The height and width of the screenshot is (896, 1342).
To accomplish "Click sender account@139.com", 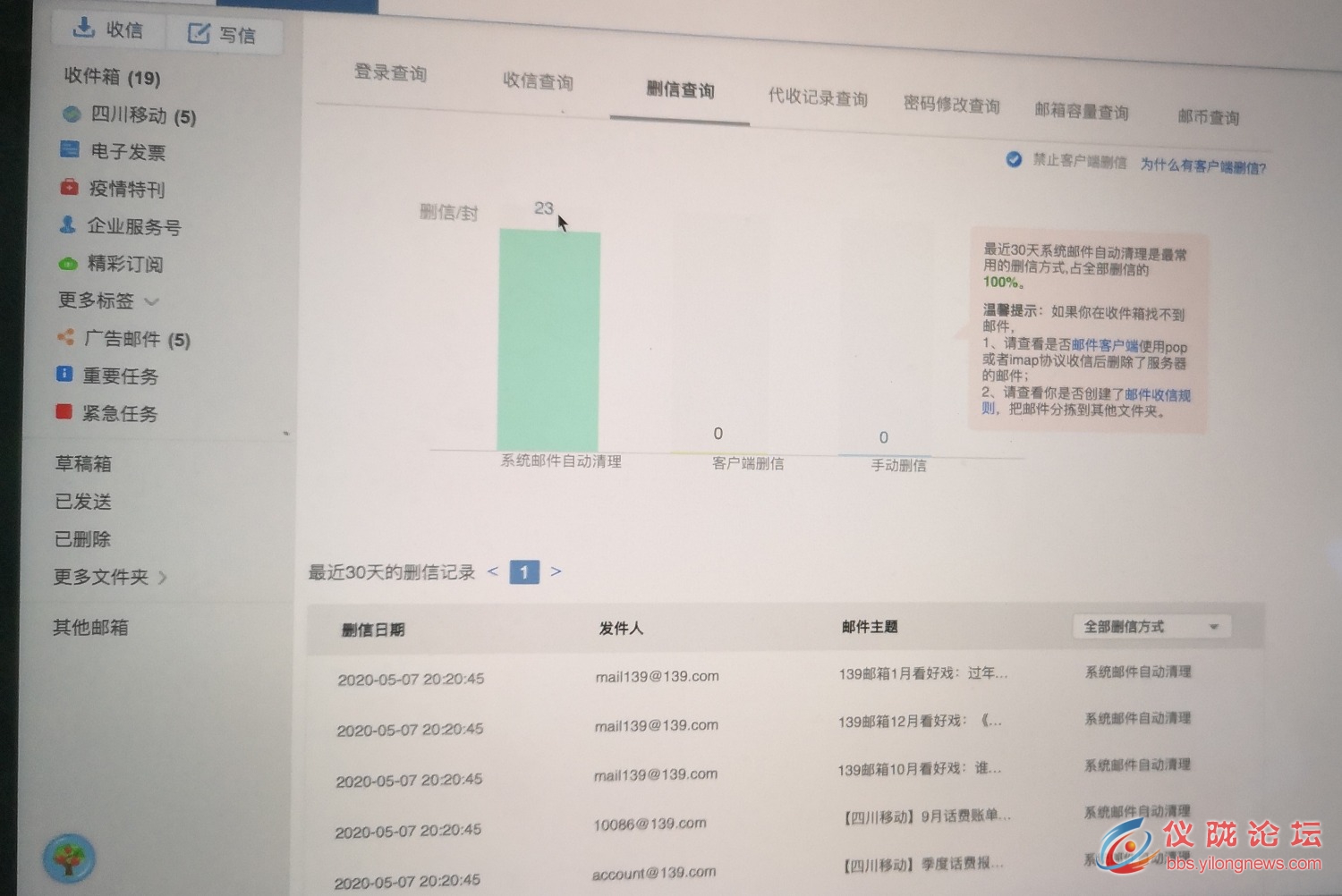I will click(653, 873).
